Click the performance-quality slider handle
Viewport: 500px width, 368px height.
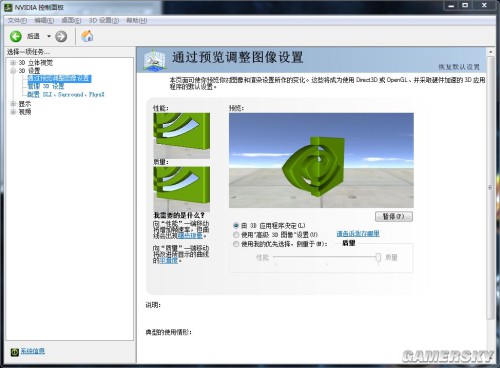pyautogui.click(x=378, y=257)
